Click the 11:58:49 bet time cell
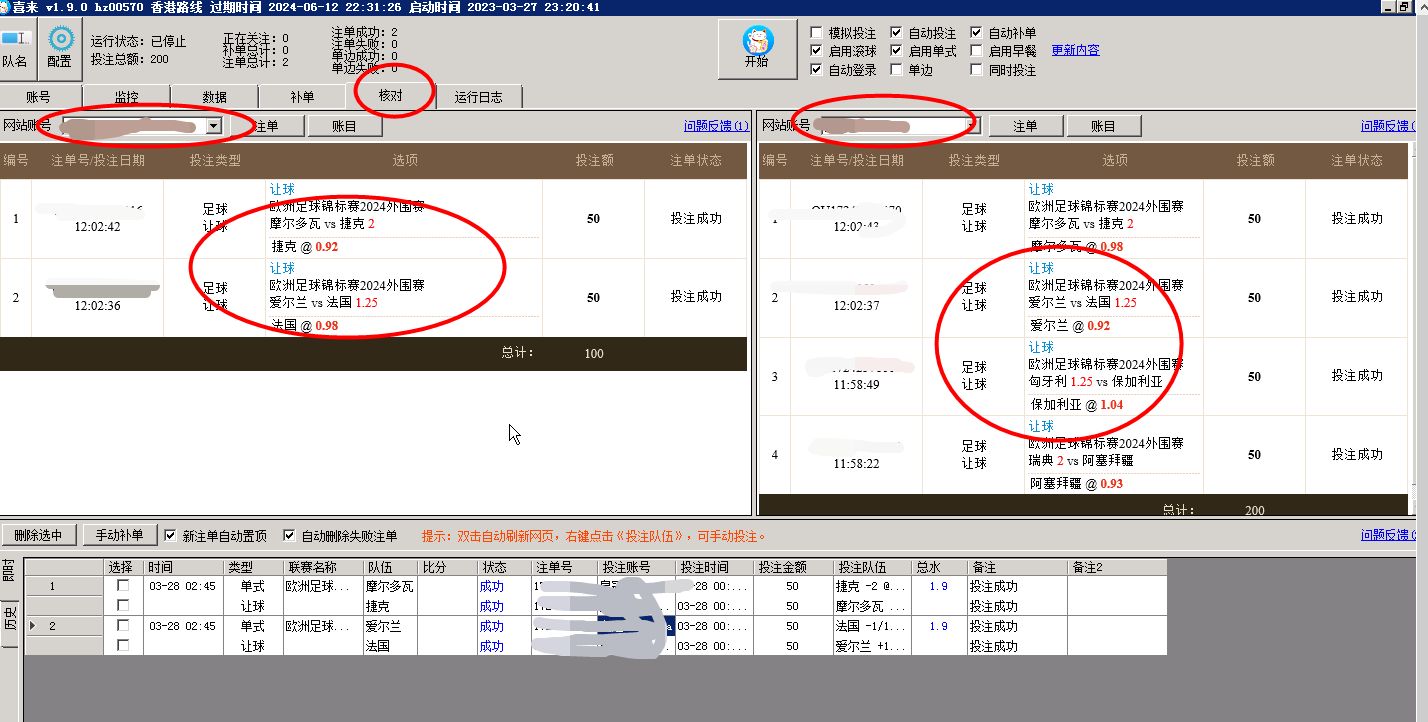This screenshot has width=1428, height=722. tap(856, 385)
